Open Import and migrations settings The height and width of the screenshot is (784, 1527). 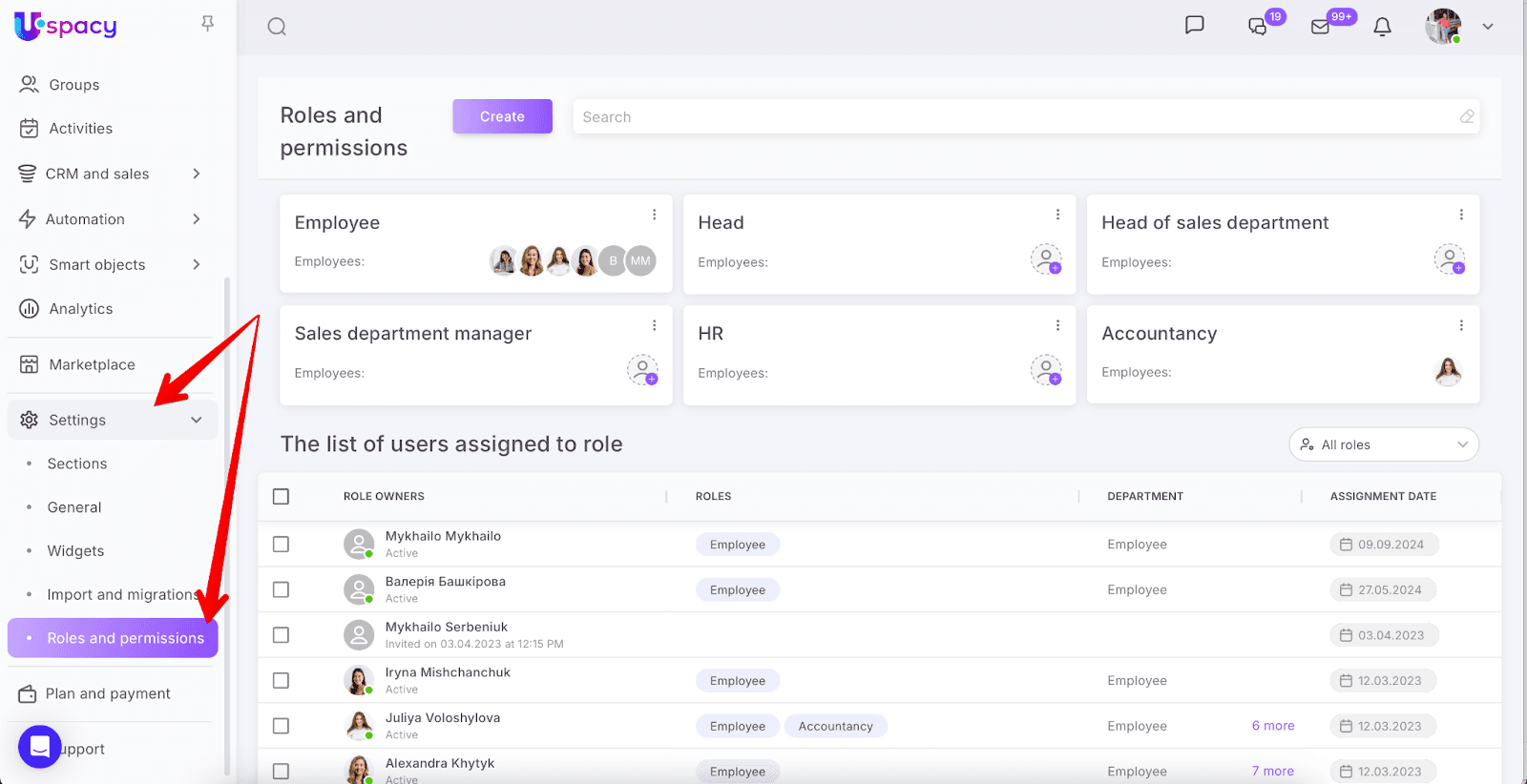[x=122, y=594]
